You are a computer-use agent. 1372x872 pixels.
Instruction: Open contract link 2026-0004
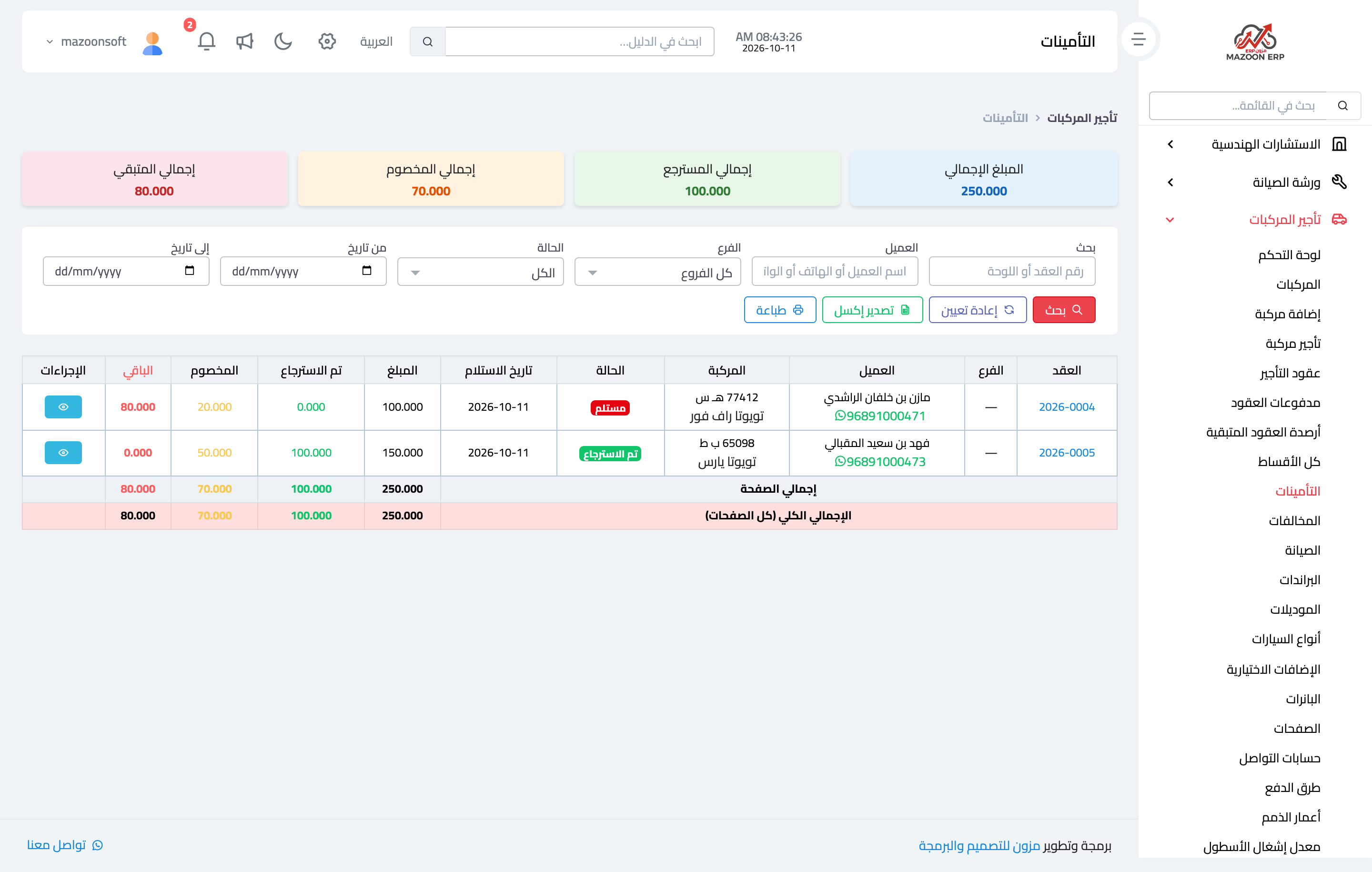pos(1067,407)
